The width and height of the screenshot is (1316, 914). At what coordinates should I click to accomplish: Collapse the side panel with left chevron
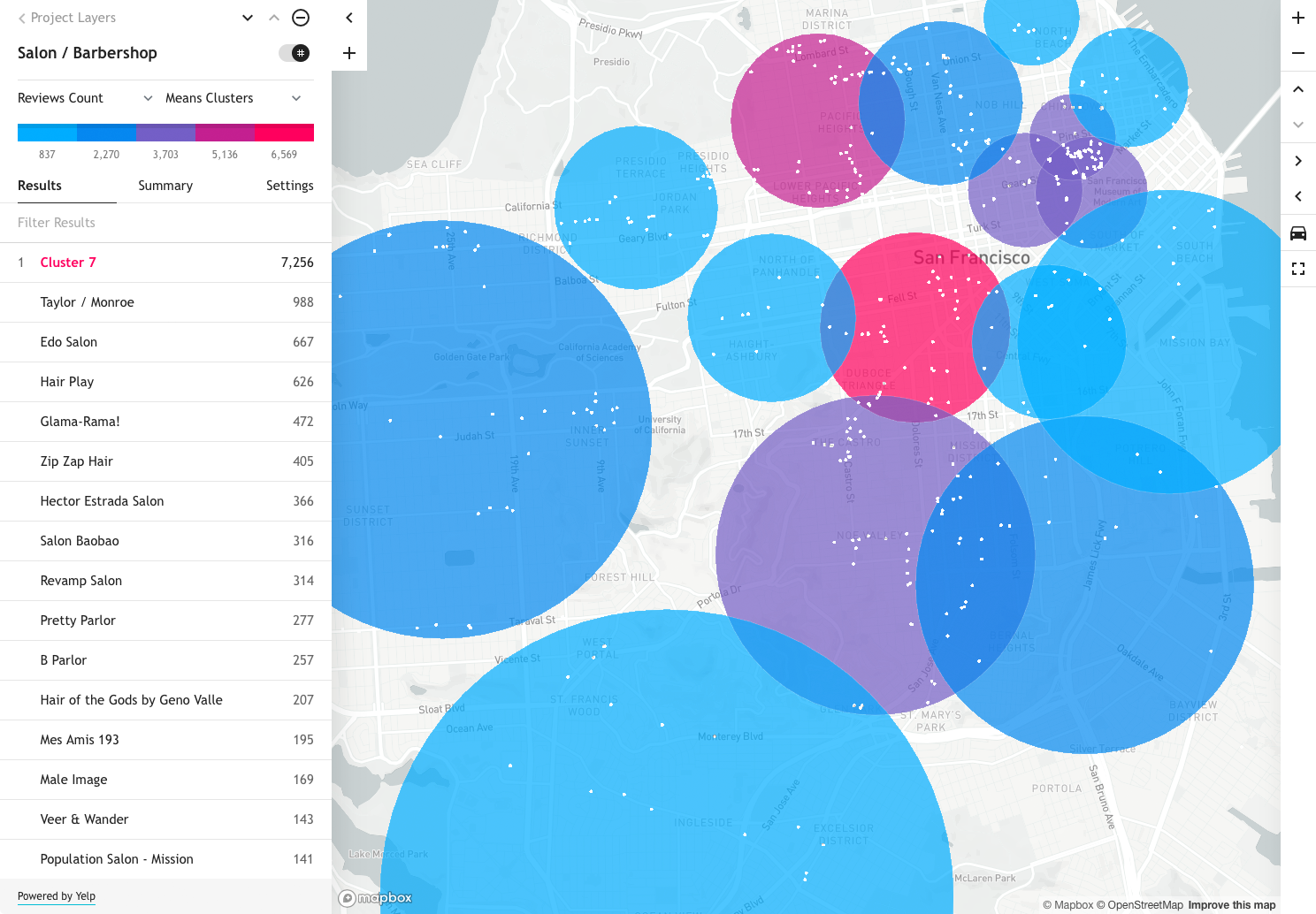pos(349,18)
